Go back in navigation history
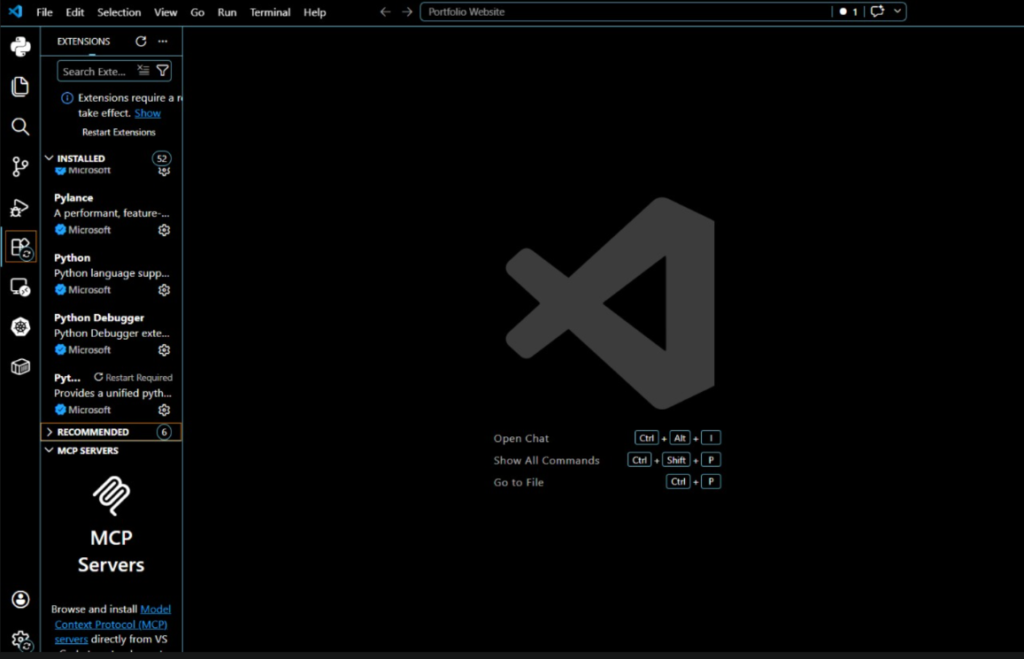The width and height of the screenshot is (1024, 659). pyautogui.click(x=385, y=12)
